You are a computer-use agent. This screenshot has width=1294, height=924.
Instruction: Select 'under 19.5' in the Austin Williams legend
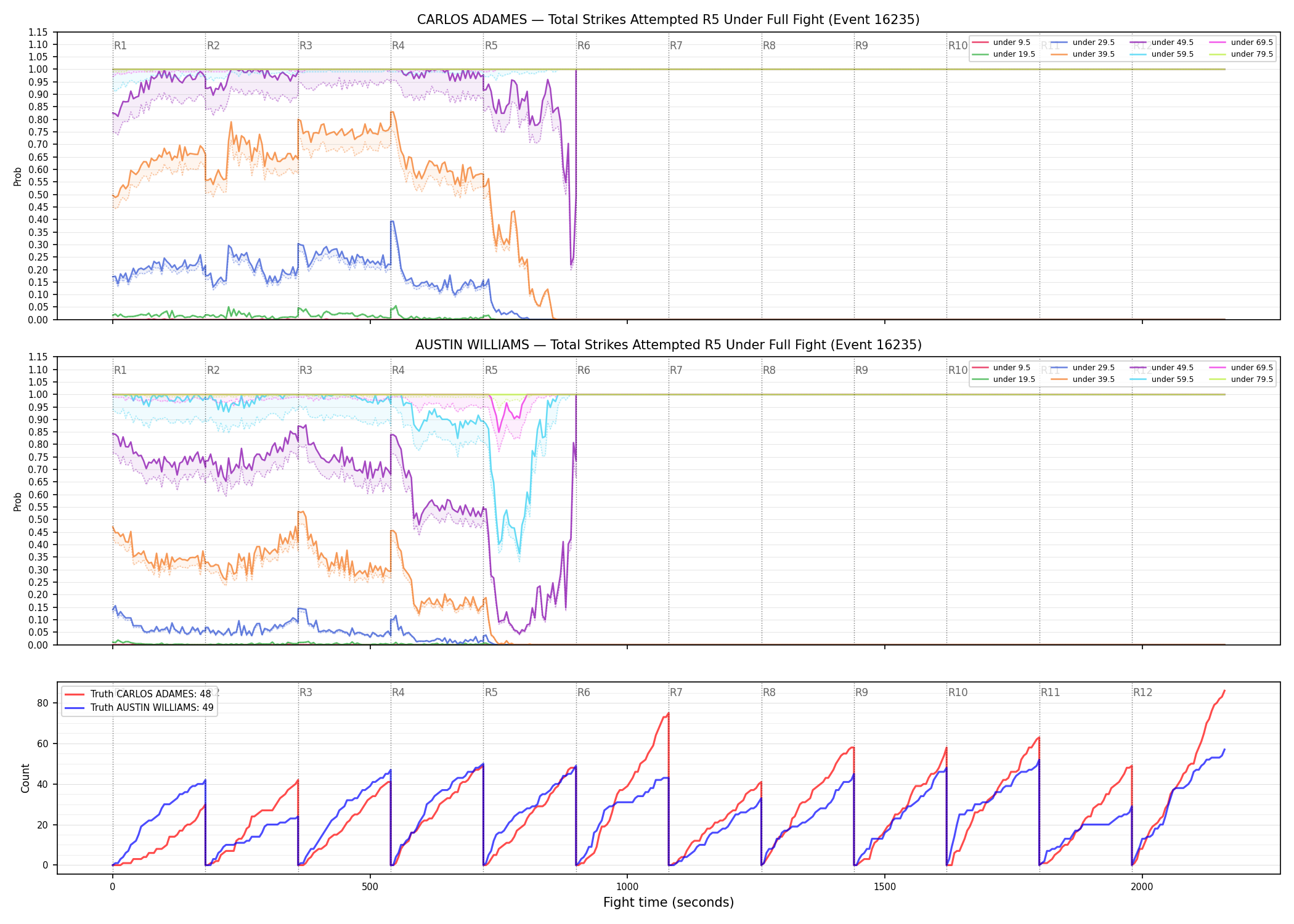click(x=1004, y=379)
